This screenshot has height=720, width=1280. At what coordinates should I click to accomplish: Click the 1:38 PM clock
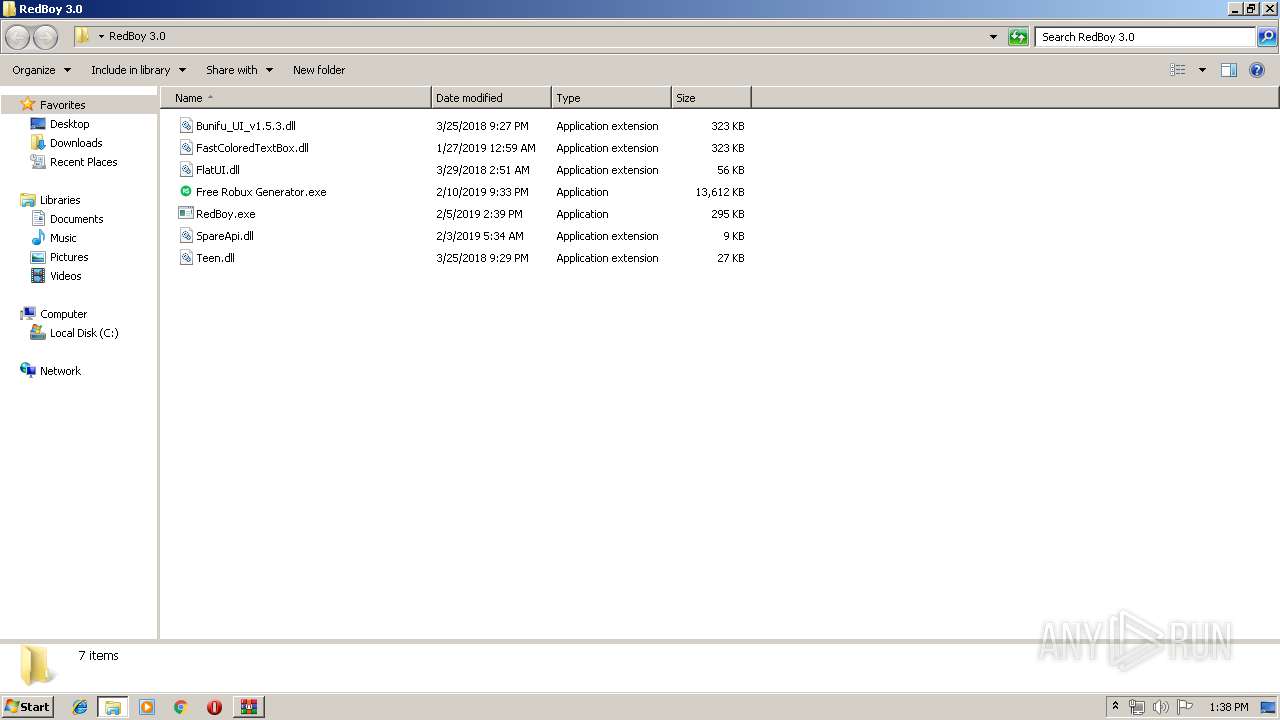tap(1228, 707)
